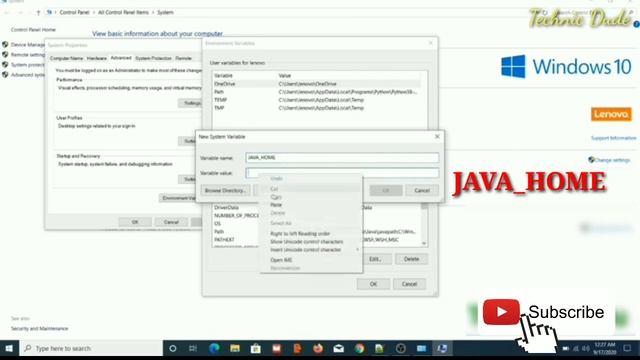Open the Windows Start menu
Screen dimensions: 640x360
(9, 348)
